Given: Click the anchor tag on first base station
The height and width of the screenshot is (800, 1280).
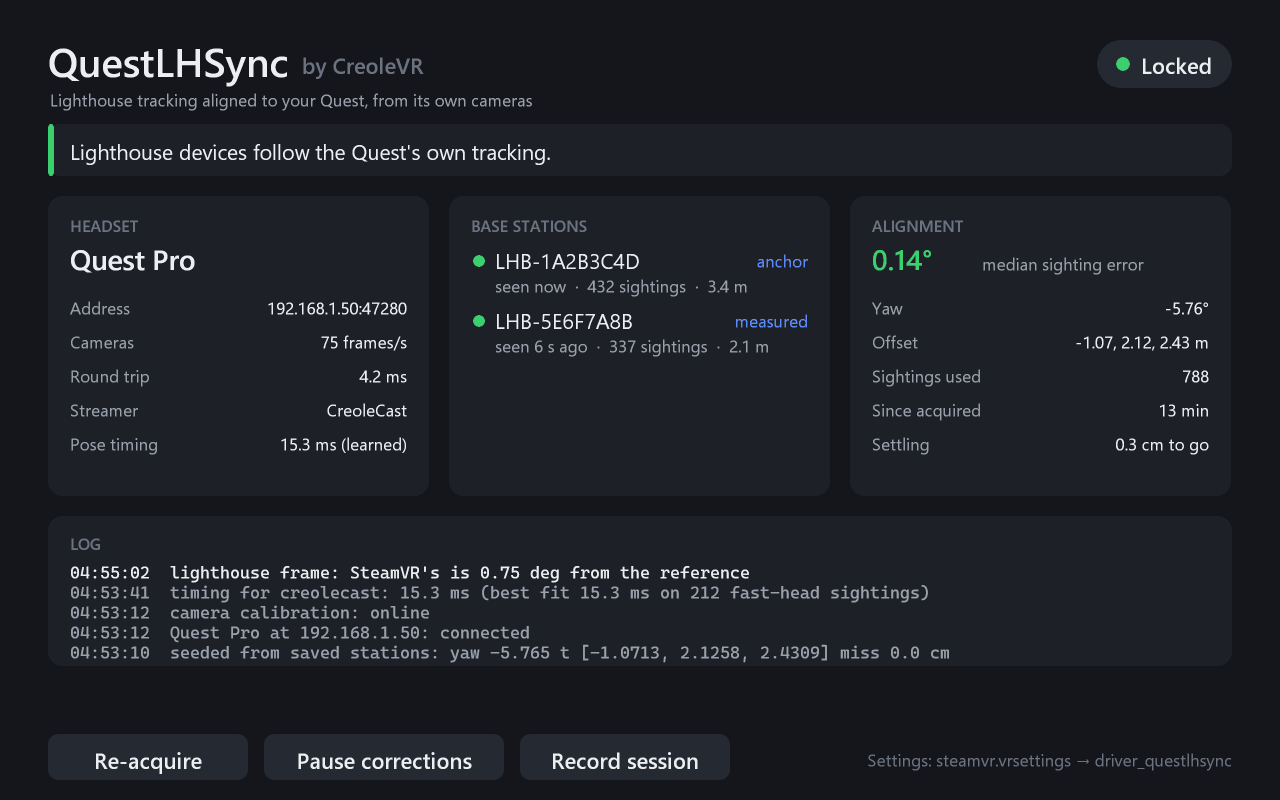Looking at the screenshot, I should pyautogui.click(x=782, y=262).
